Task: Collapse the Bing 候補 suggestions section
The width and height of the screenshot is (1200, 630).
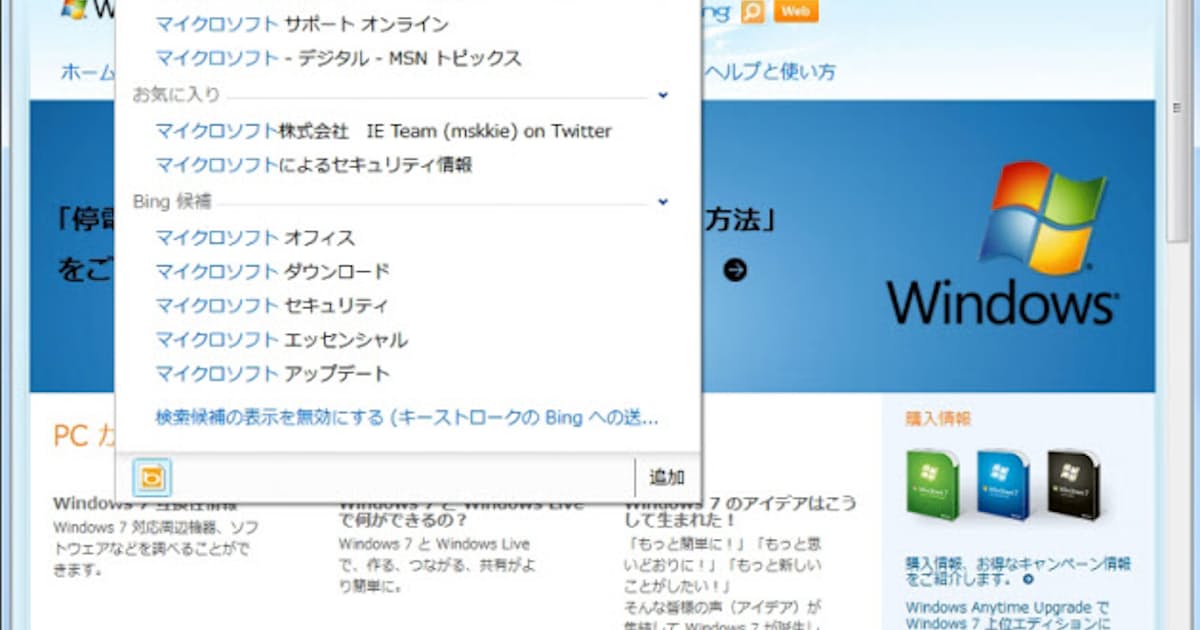Action: (662, 202)
